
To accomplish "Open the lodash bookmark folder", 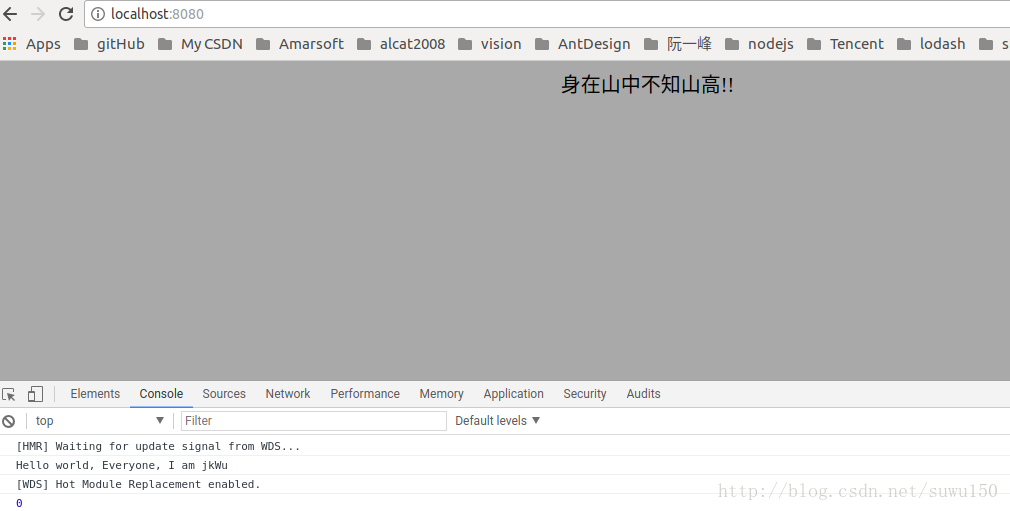I will pos(931,44).
